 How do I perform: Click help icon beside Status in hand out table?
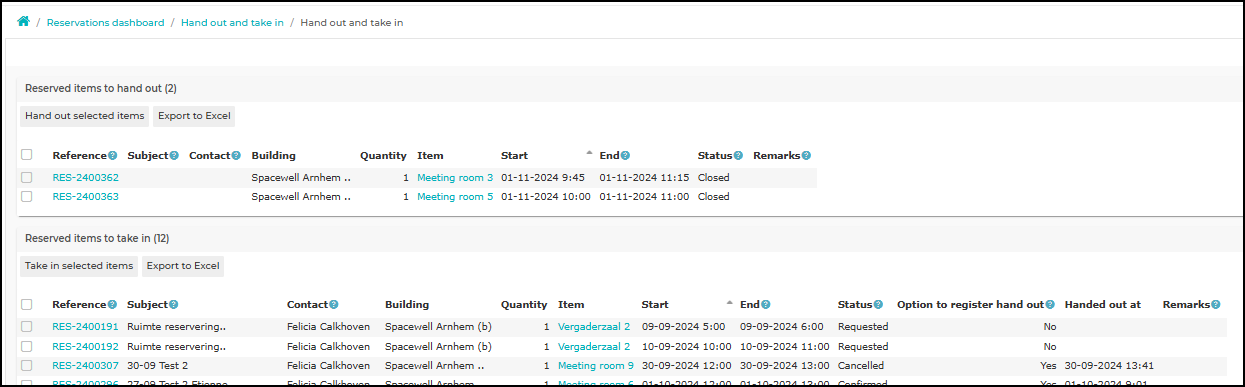(x=738, y=156)
